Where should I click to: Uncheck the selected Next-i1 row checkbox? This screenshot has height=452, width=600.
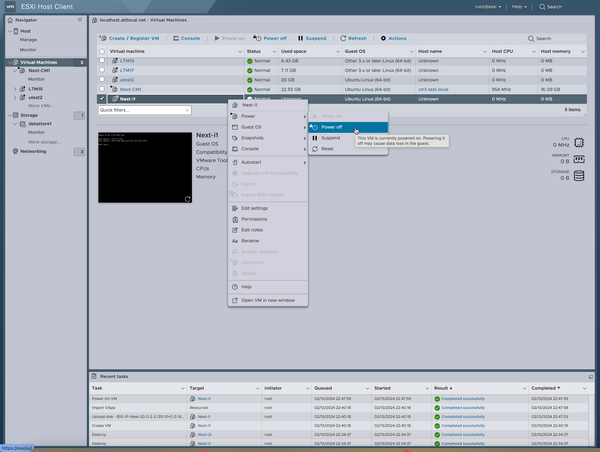point(102,99)
